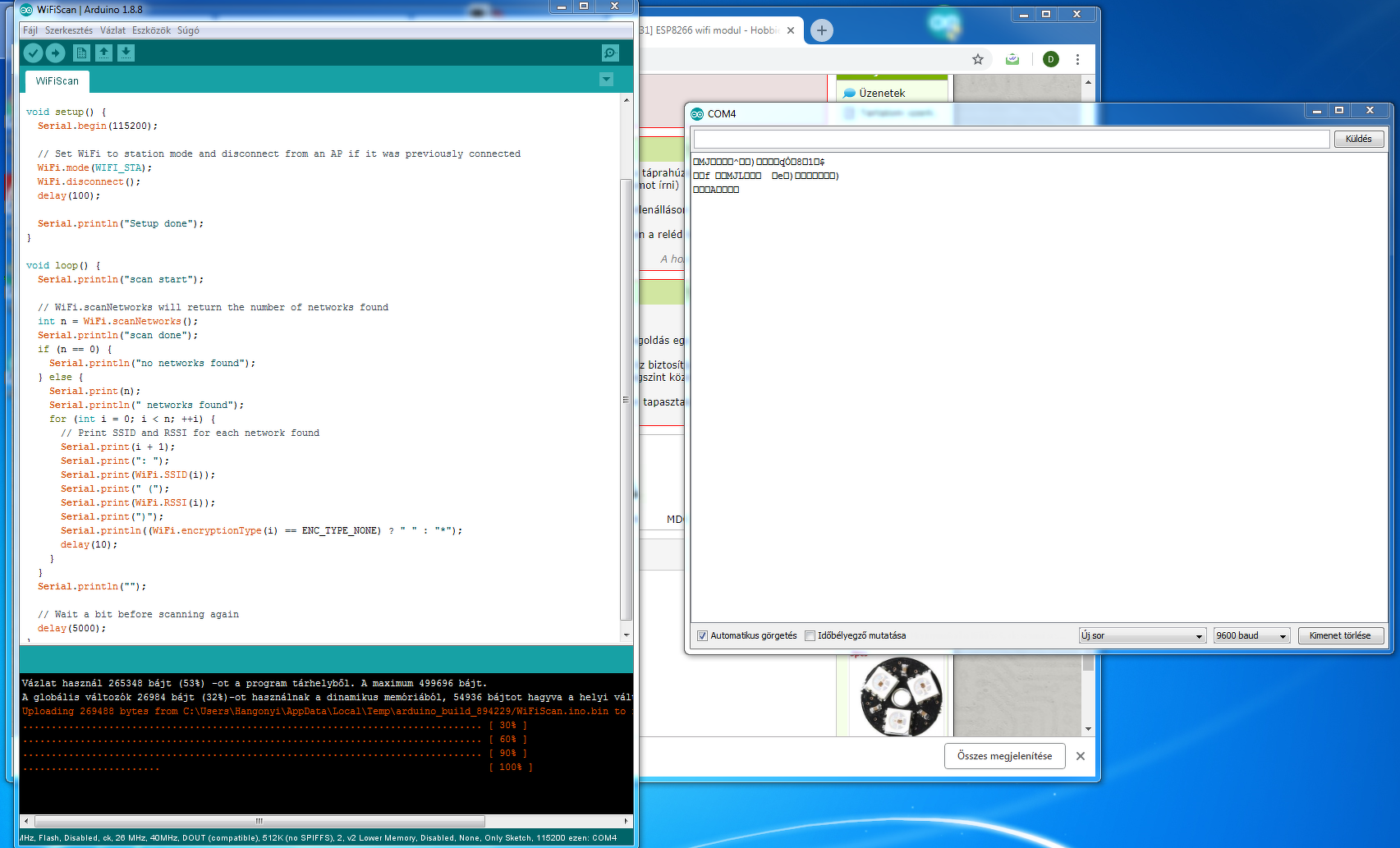Toggle Automatikus görgetés checkbox
Viewport: 1400px width, 848px height.
(702, 635)
